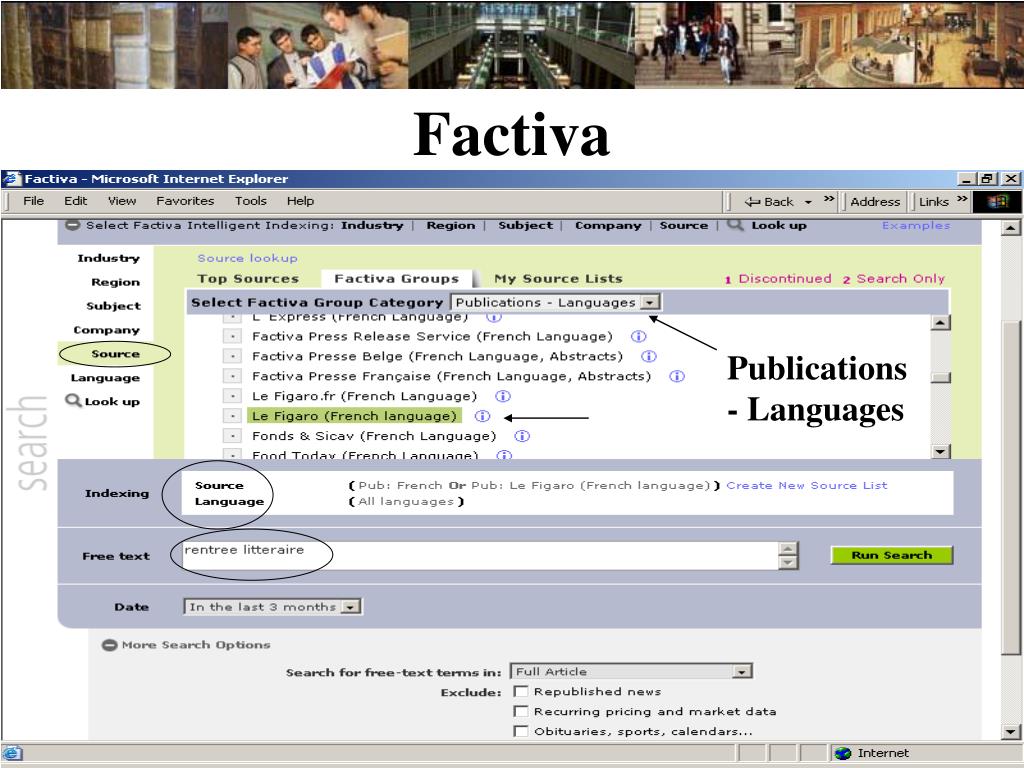The width and height of the screenshot is (1024, 768).
Task: Switch to the Top Sources tab
Action: tap(248, 279)
